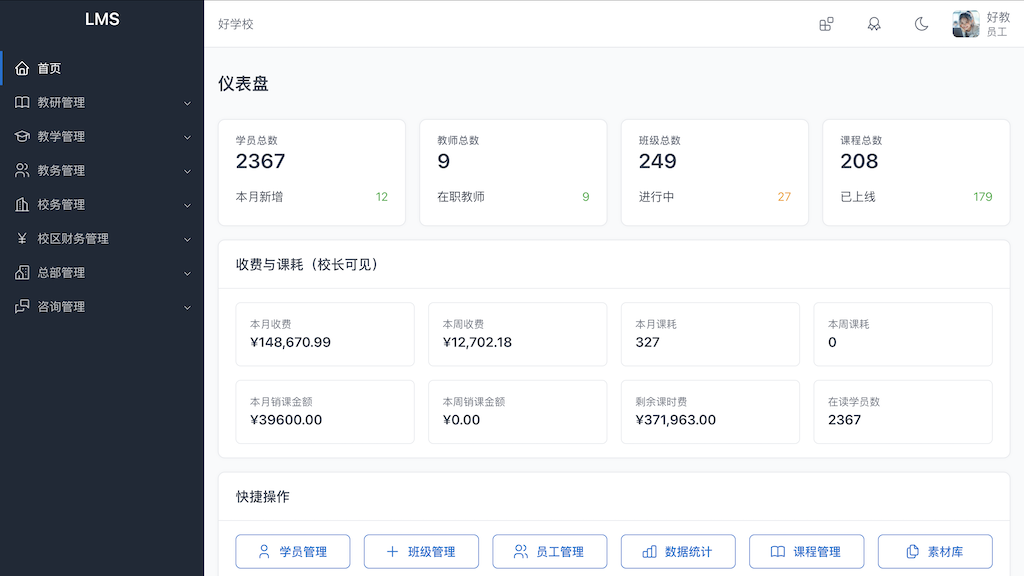Click the graduation cap icon for 教学管理

coord(22,136)
